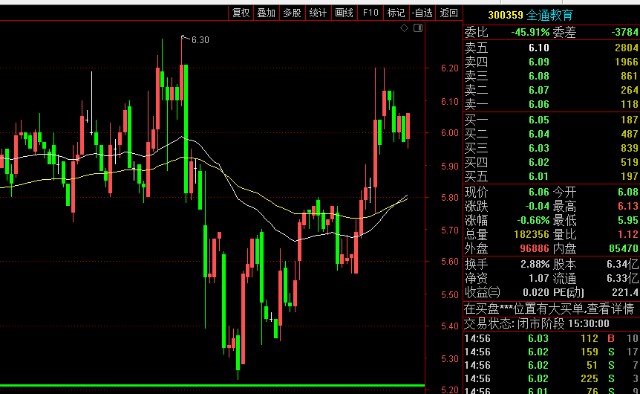Click the diamond icon above the chart

(x=404, y=28)
